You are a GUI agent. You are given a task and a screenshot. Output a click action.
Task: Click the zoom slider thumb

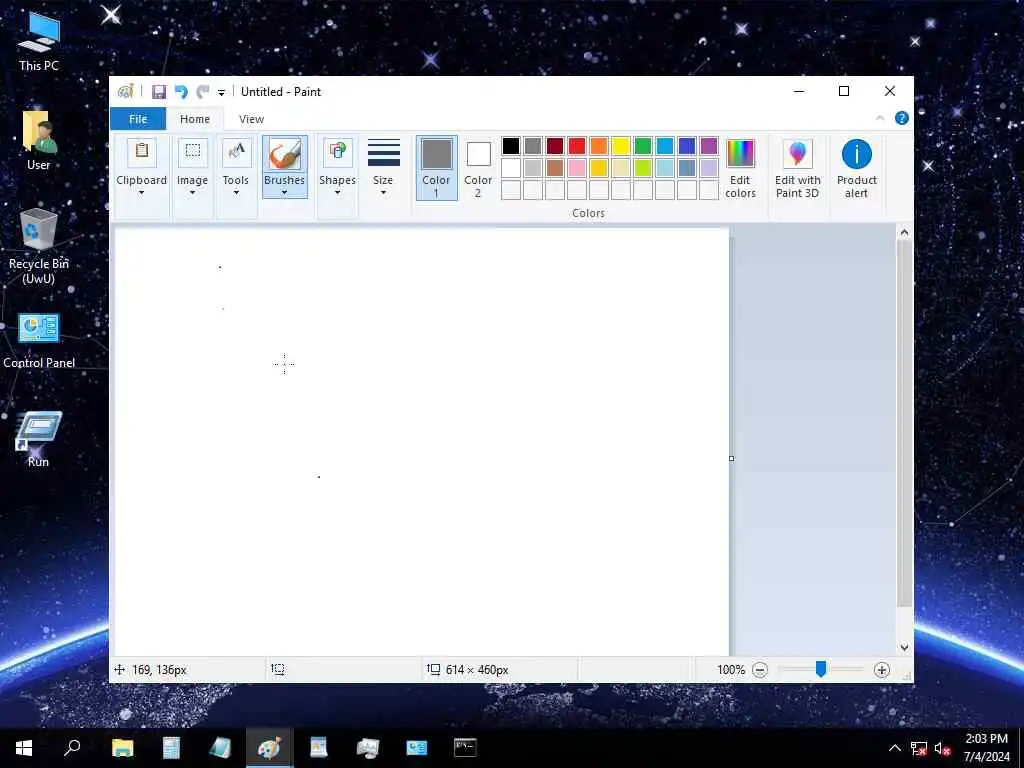pyautogui.click(x=821, y=669)
